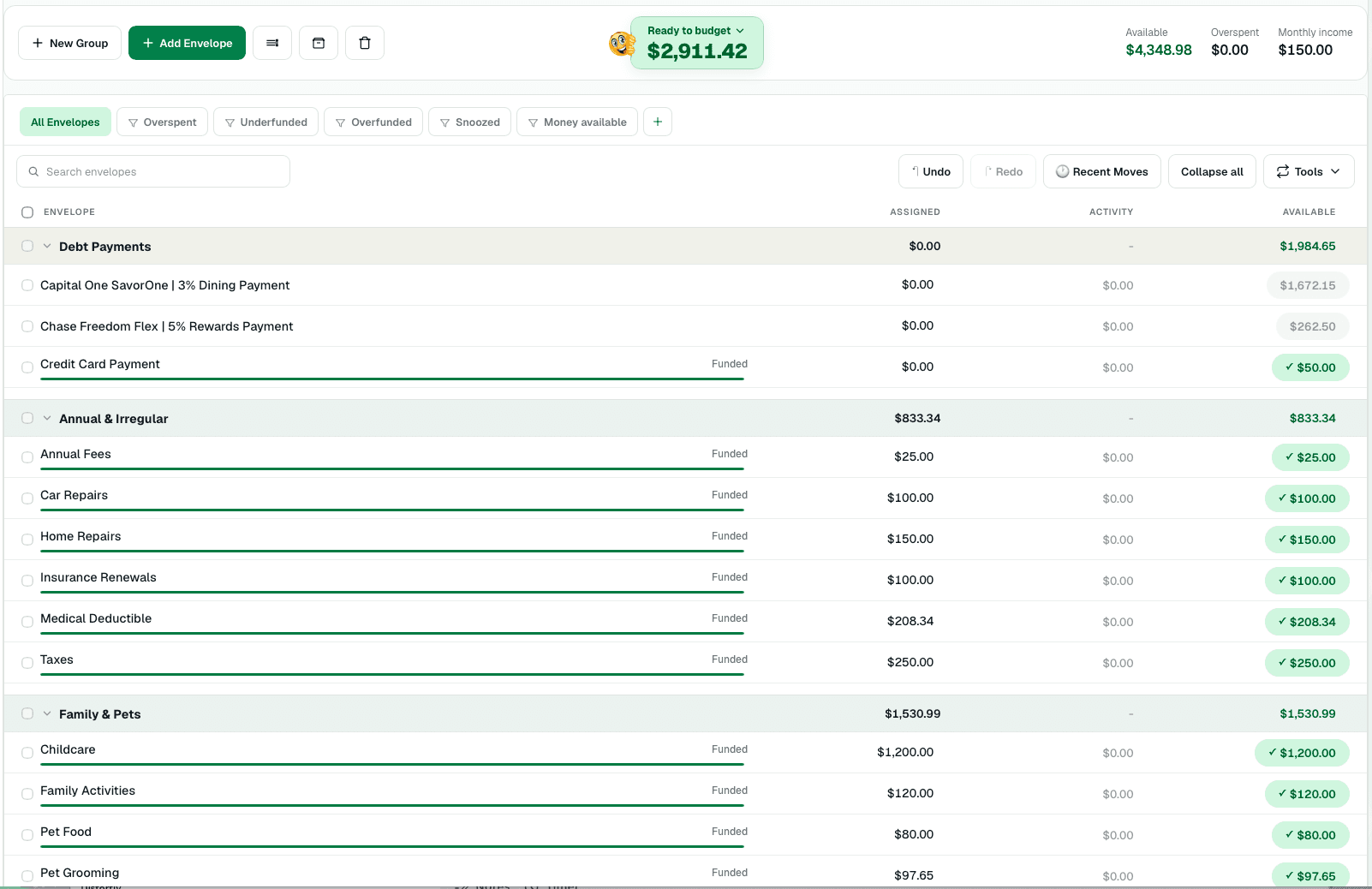Click Pet Food $80.00 available badge
This screenshot has width=1372, height=889.
[1310, 835]
